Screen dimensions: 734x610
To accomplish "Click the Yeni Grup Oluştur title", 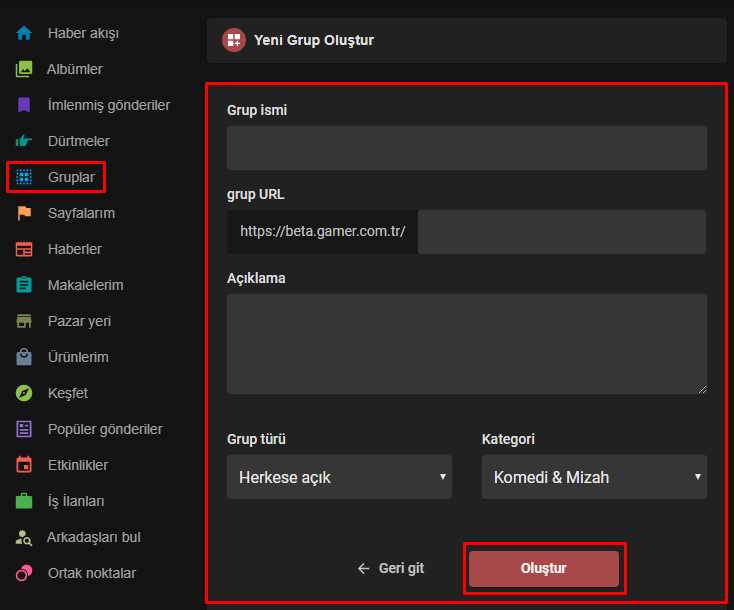I will [x=314, y=40].
